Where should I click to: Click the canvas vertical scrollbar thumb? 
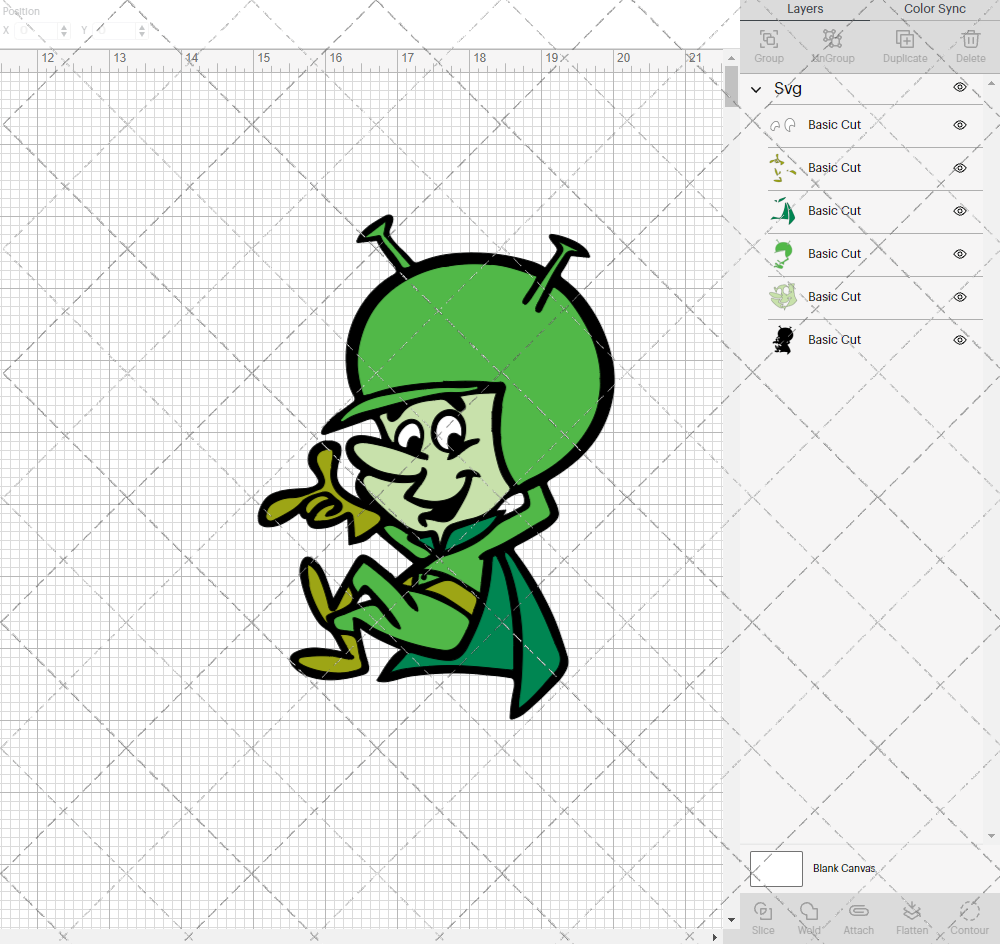732,86
